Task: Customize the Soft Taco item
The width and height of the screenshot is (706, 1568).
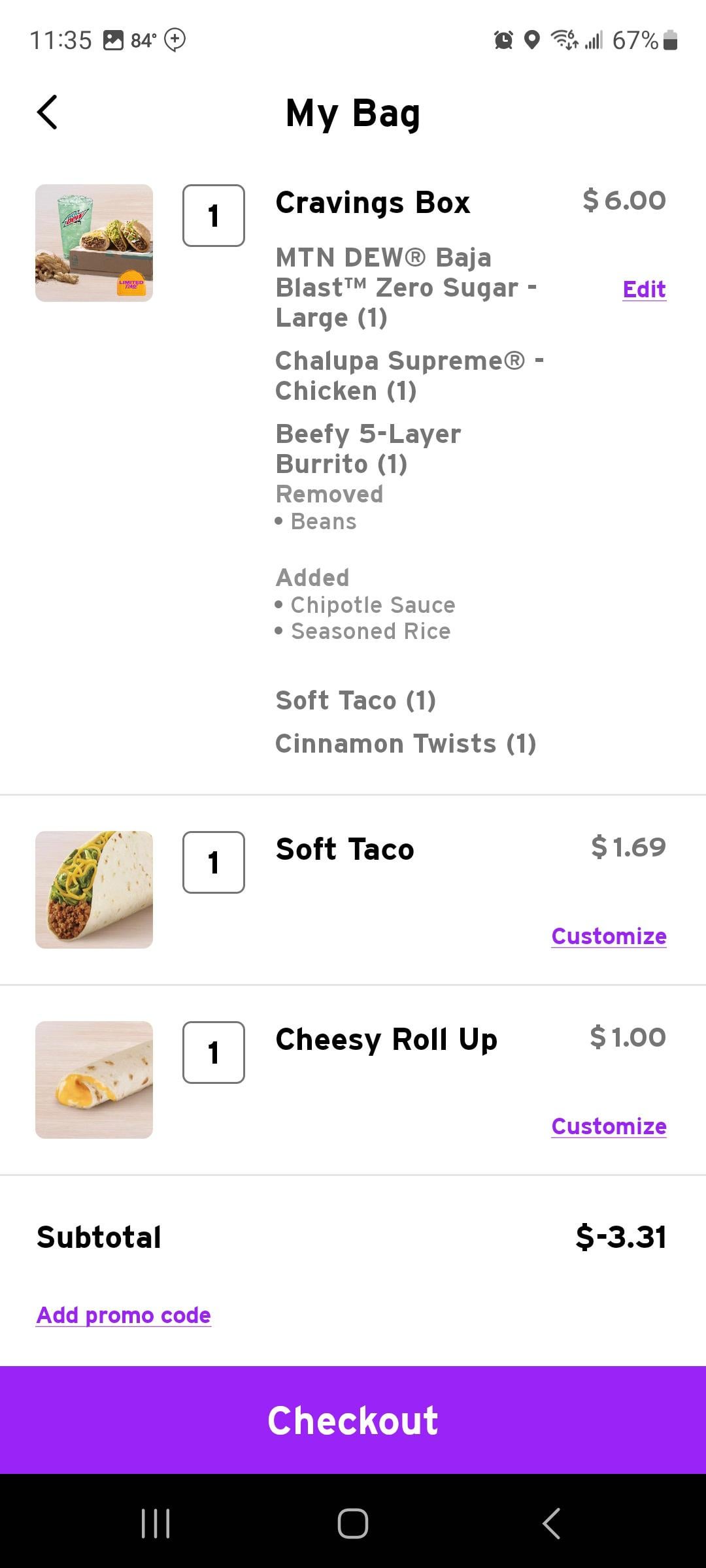Action: (x=609, y=936)
